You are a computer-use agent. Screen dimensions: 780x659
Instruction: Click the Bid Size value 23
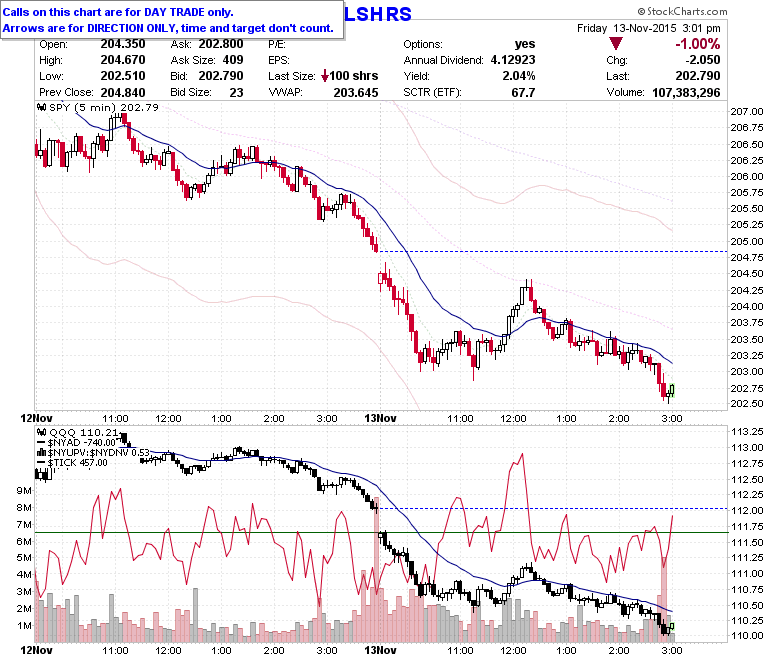[x=236, y=93]
